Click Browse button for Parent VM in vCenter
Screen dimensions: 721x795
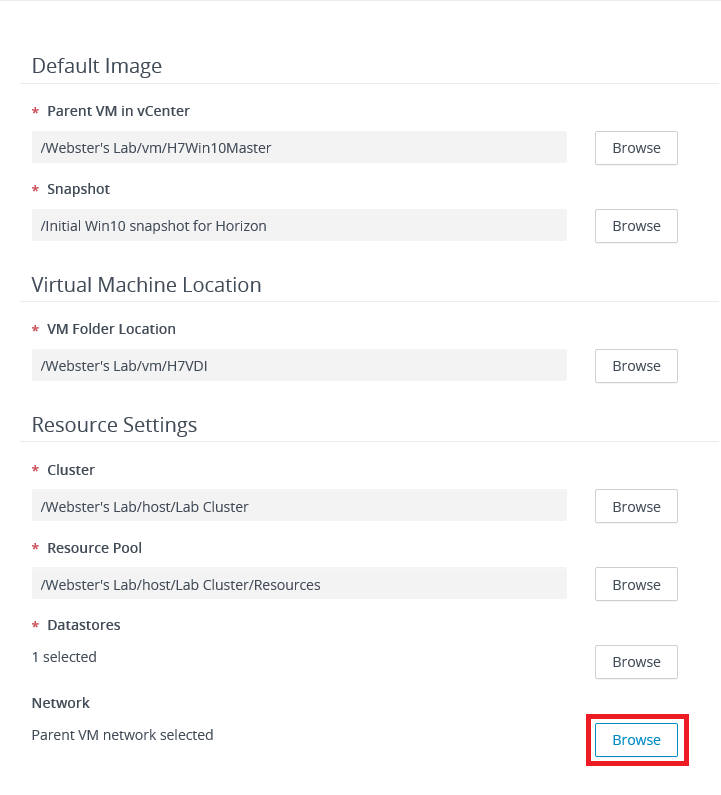(636, 147)
